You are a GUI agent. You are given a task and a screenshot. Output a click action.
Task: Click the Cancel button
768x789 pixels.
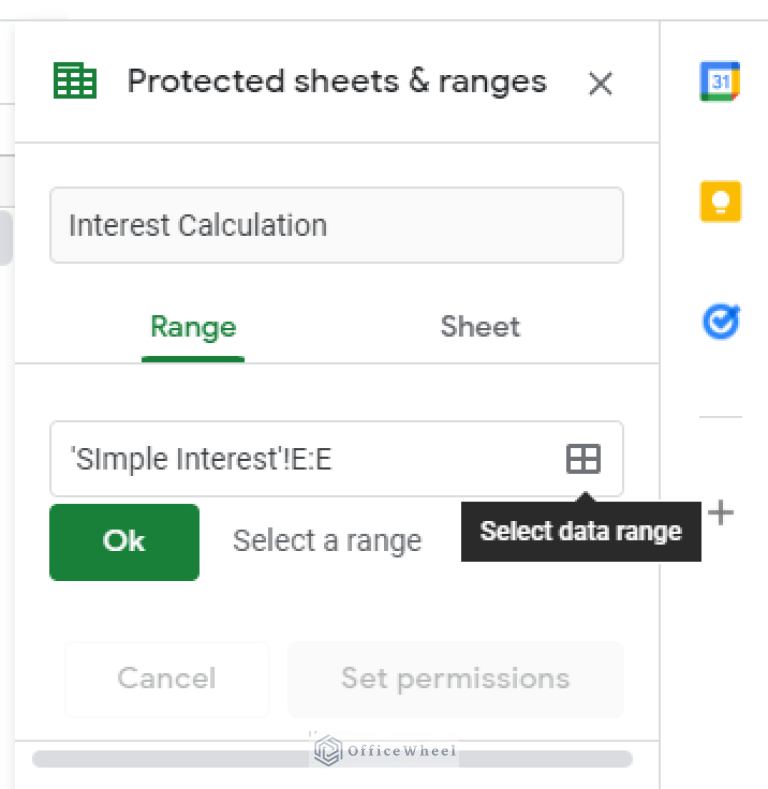pos(167,678)
